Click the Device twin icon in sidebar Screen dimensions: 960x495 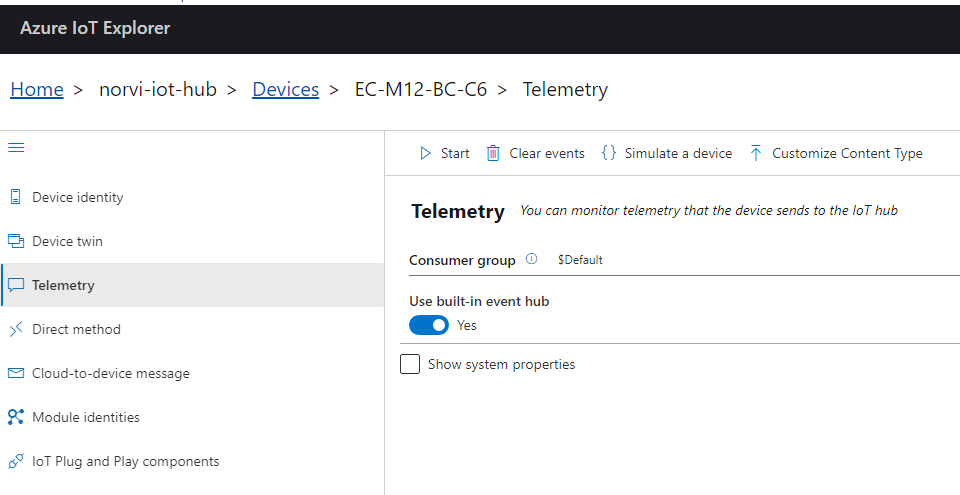point(15,241)
